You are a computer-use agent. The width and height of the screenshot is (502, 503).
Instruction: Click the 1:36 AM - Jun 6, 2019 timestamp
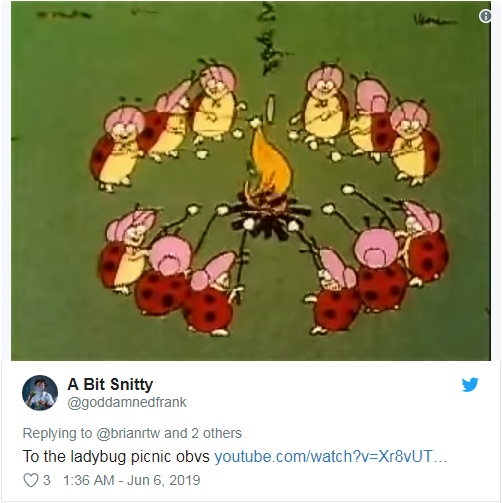[131, 480]
